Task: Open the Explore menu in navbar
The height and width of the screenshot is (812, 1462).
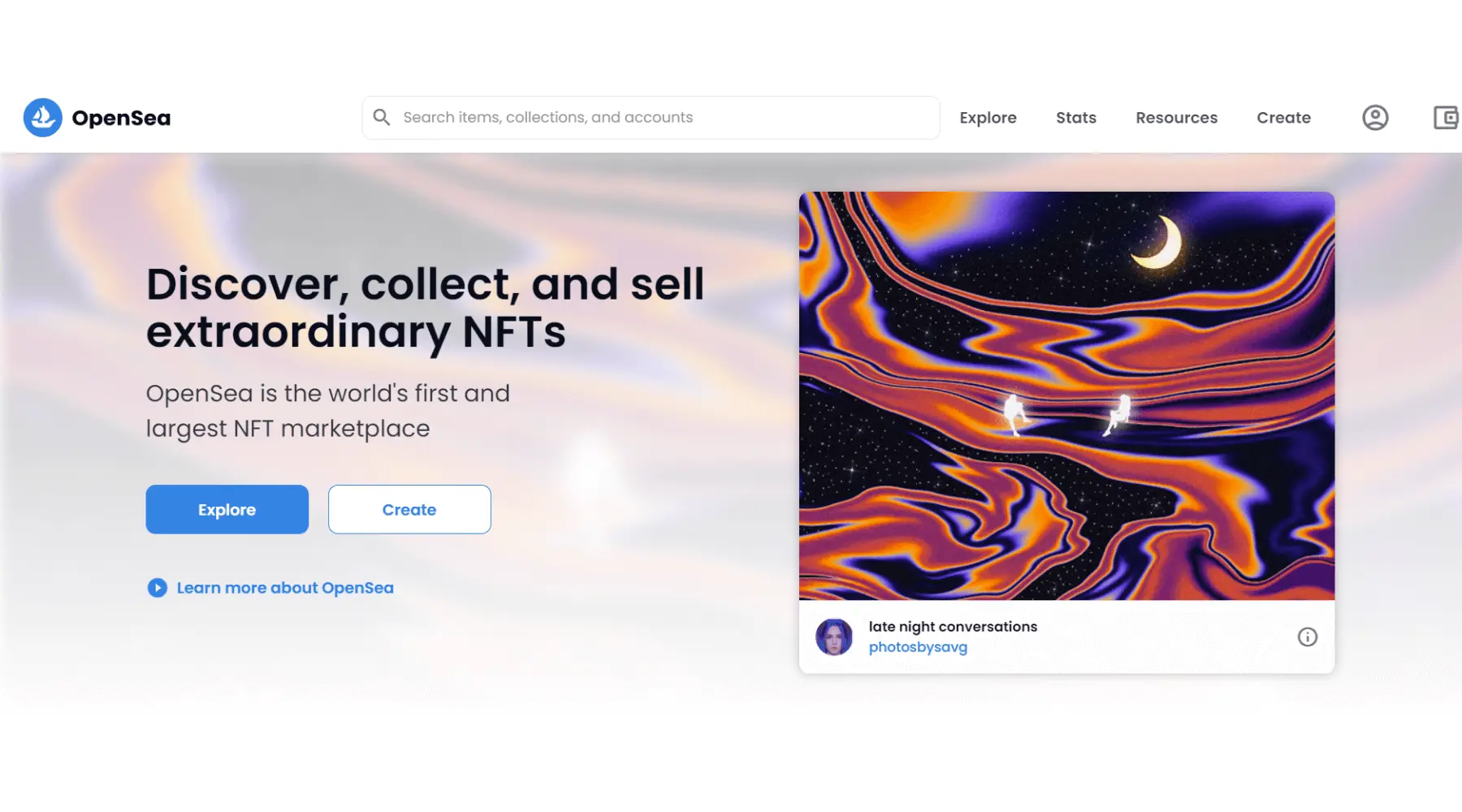Action: click(988, 118)
